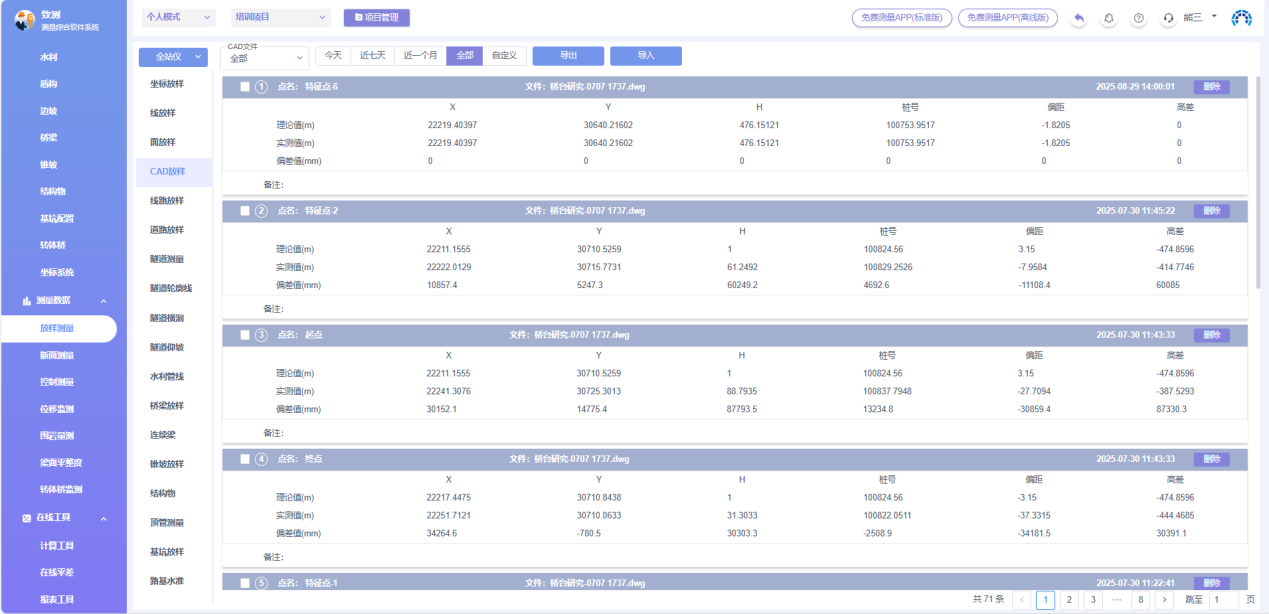Open the customer service headset icon
This screenshot has height=614, width=1269.
pos(1168,18)
